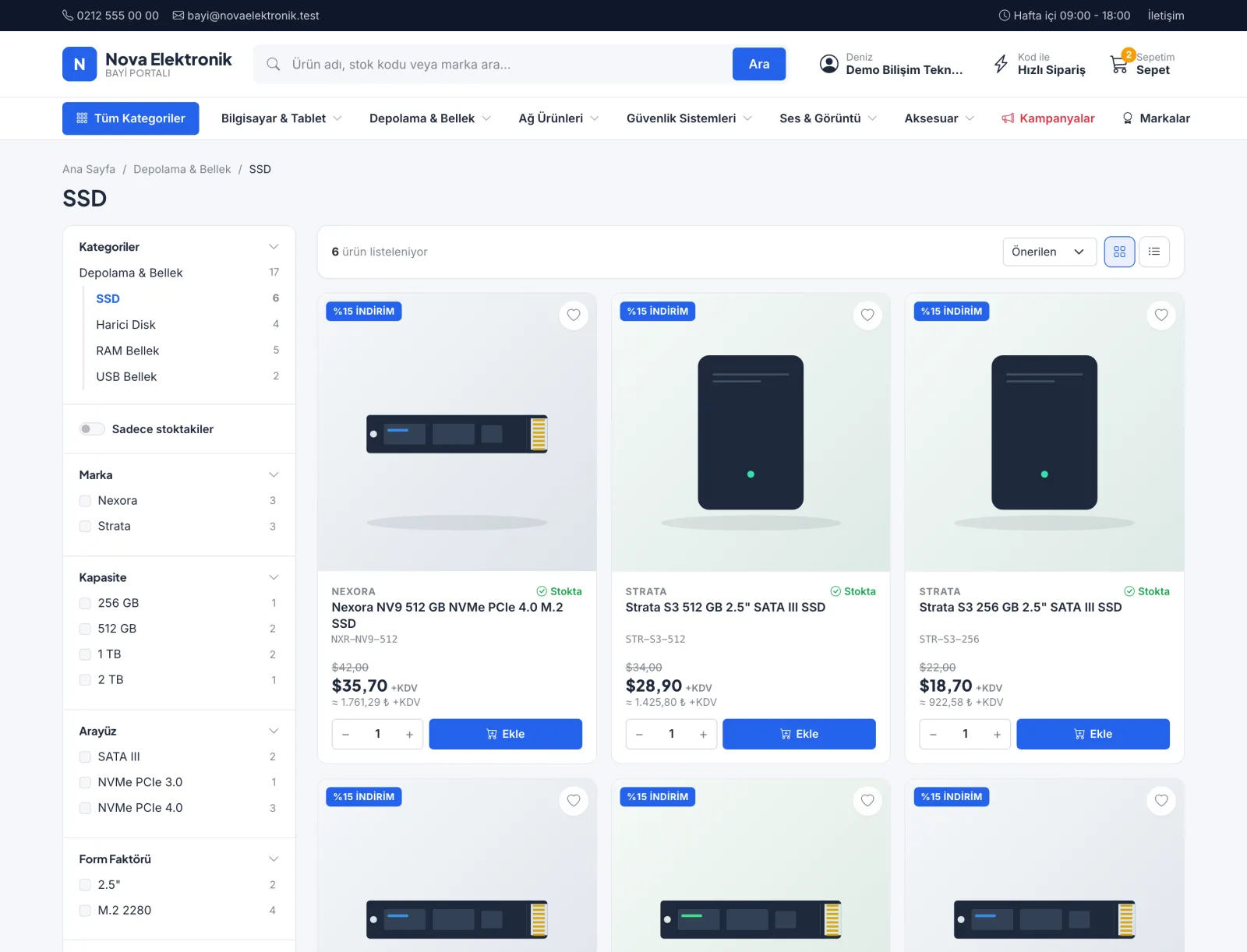Collapse the Form Faktörü section
Image resolution: width=1247 pixels, height=952 pixels.
coord(274,859)
